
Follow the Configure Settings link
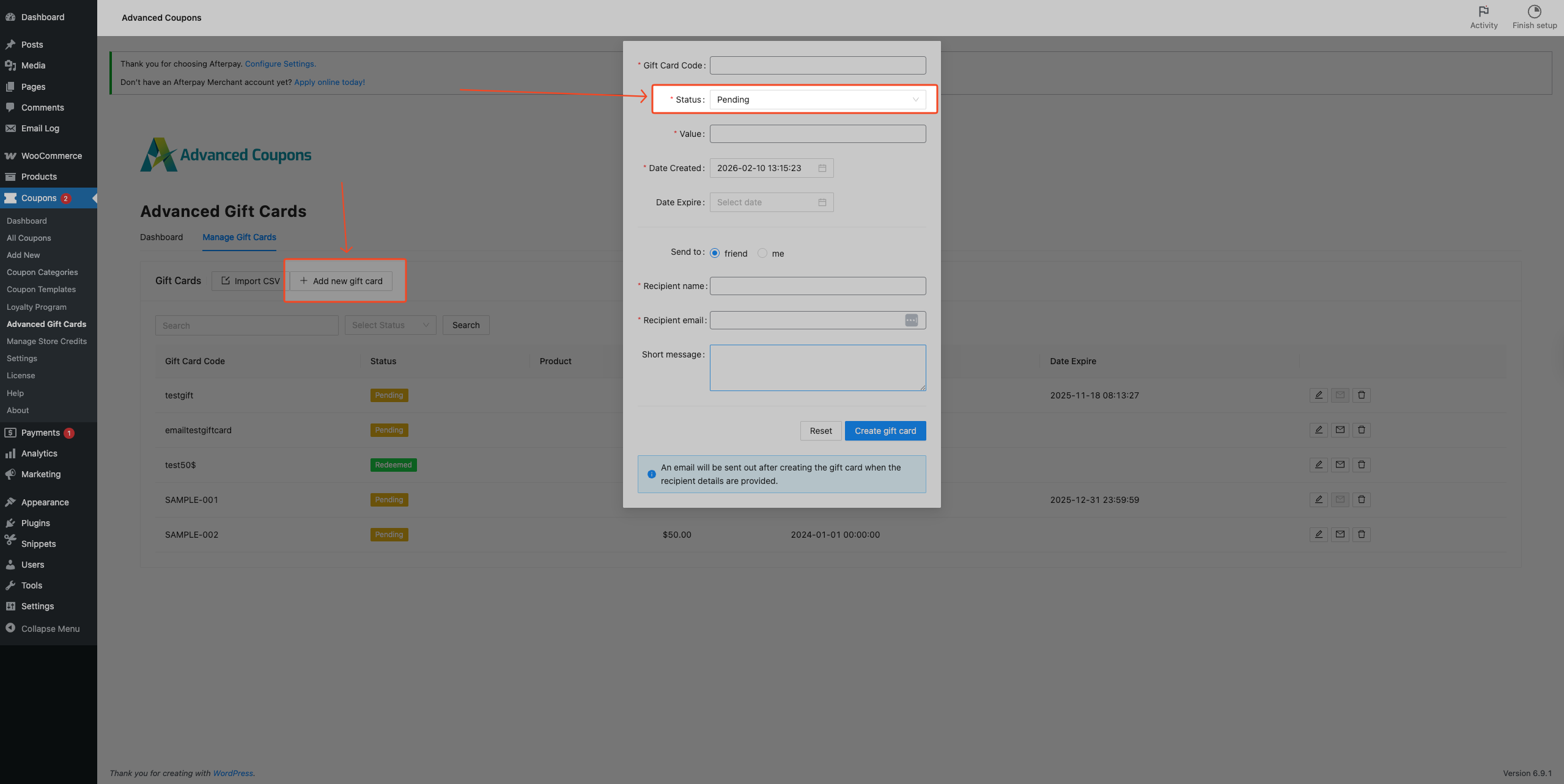click(280, 64)
